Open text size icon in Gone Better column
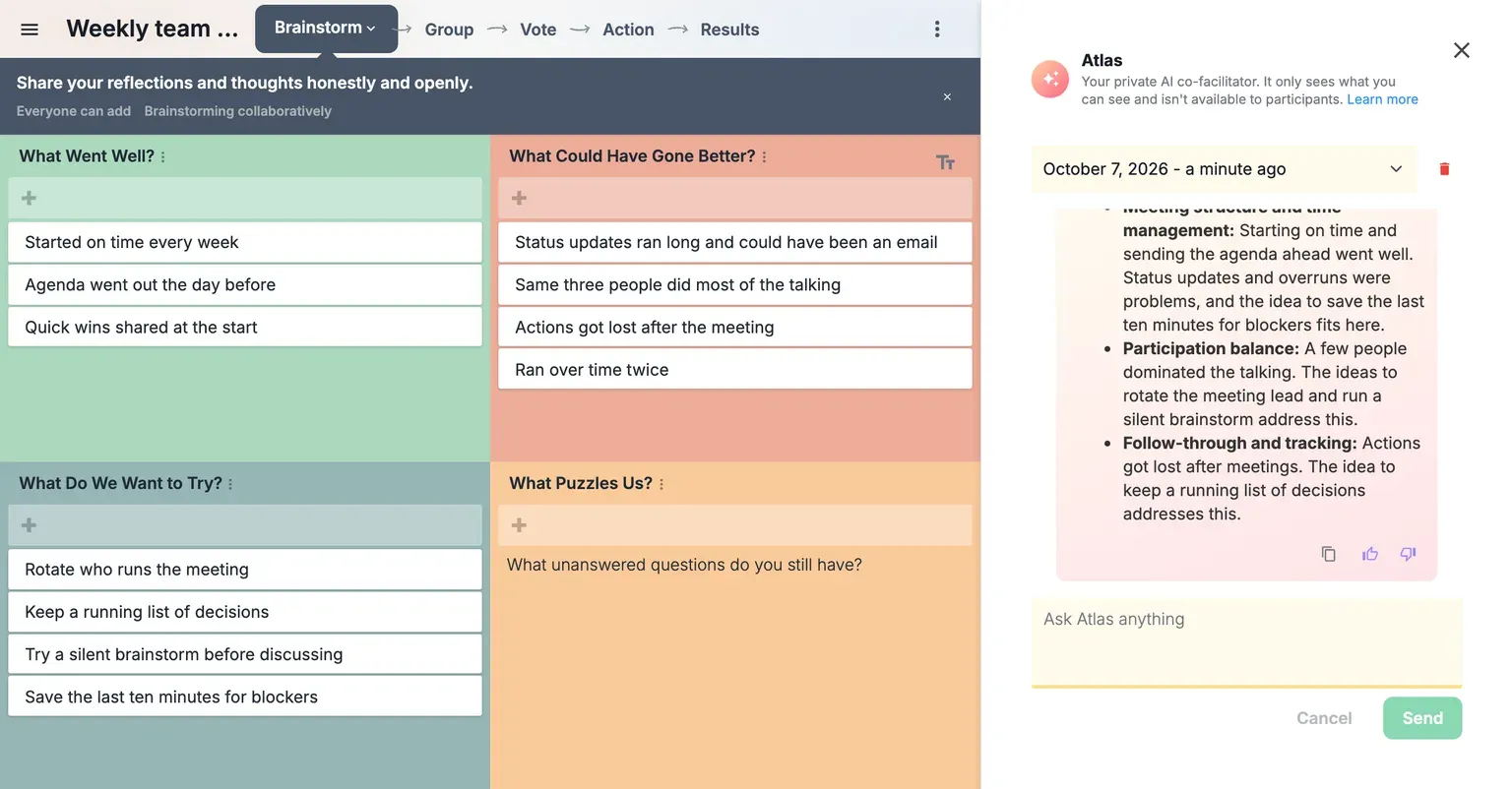 945,162
